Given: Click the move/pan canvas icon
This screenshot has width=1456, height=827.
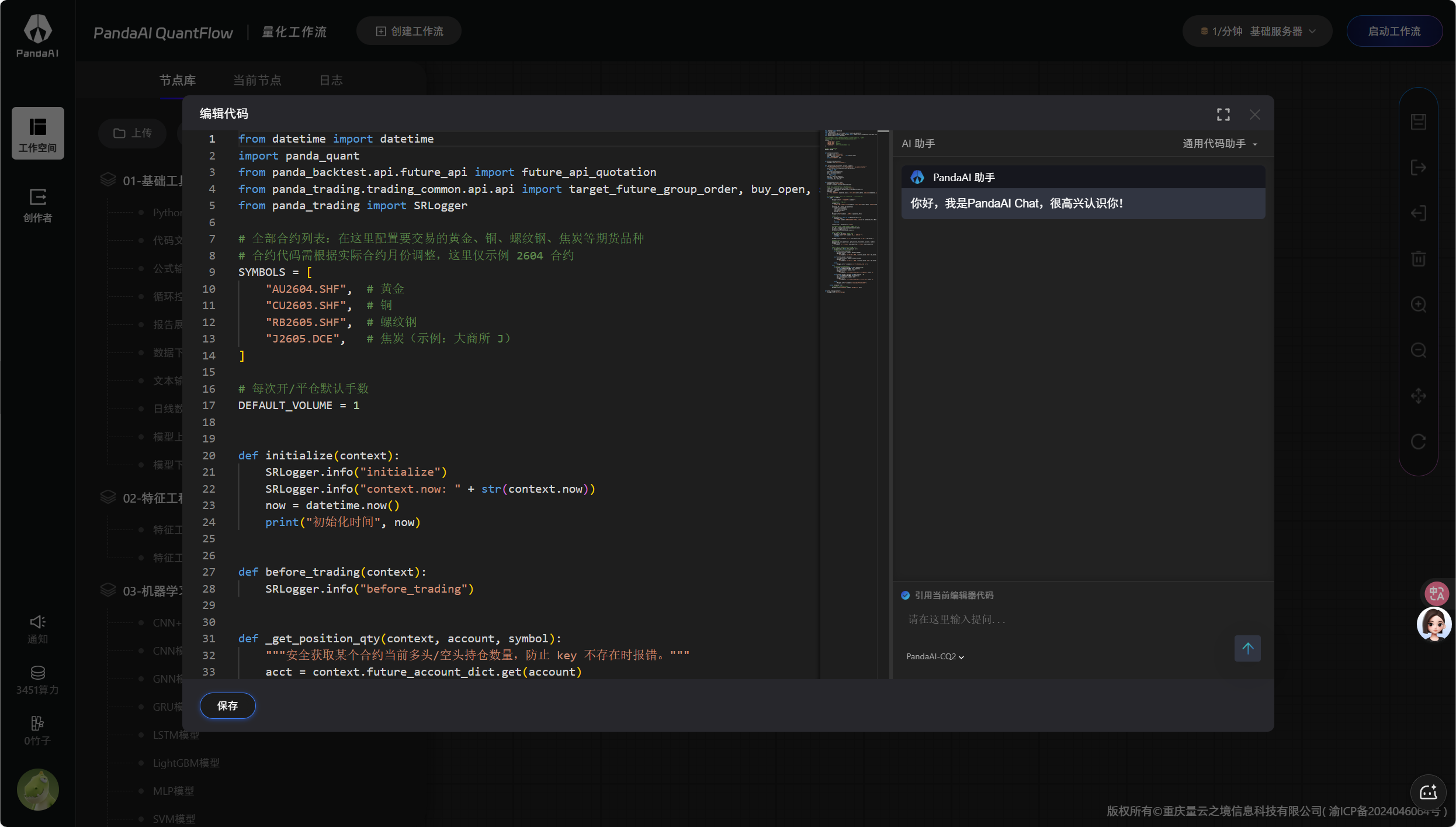Looking at the screenshot, I should (1419, 396).
